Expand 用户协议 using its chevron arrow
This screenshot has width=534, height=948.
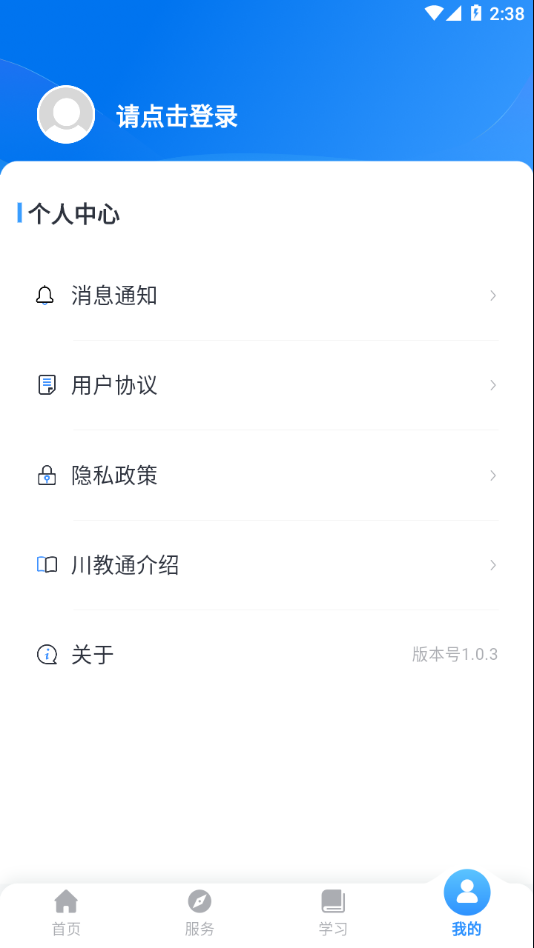[x=493, y=385]
